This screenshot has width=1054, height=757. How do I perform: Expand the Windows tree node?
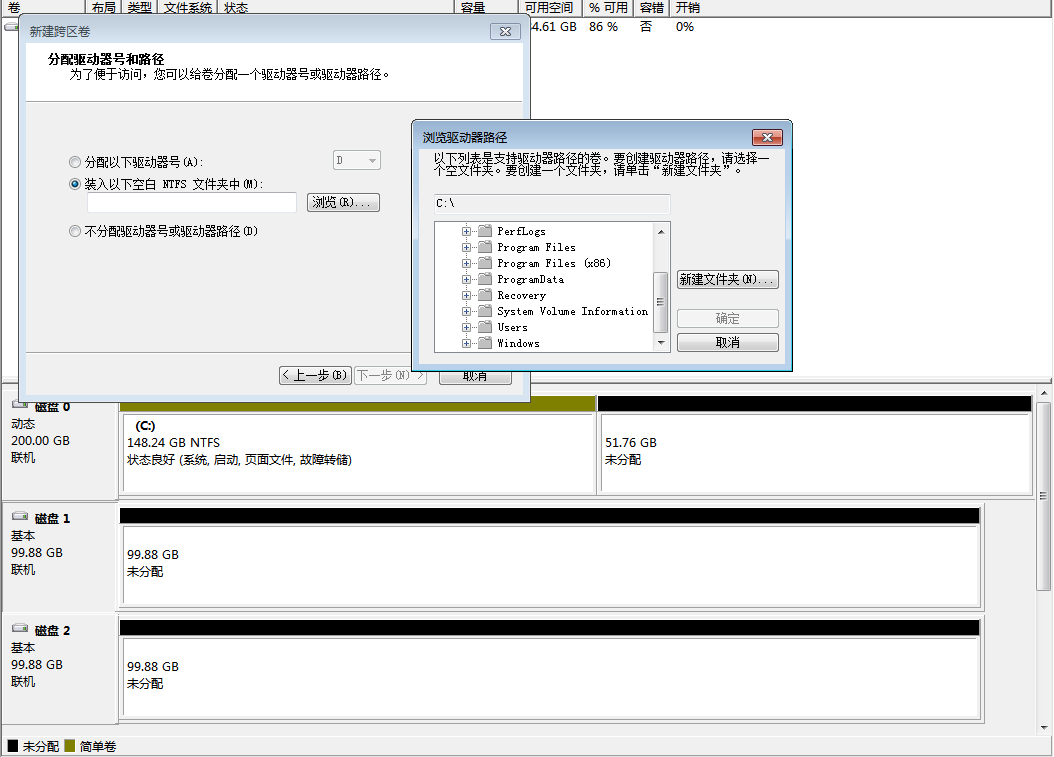pos(466,344)
